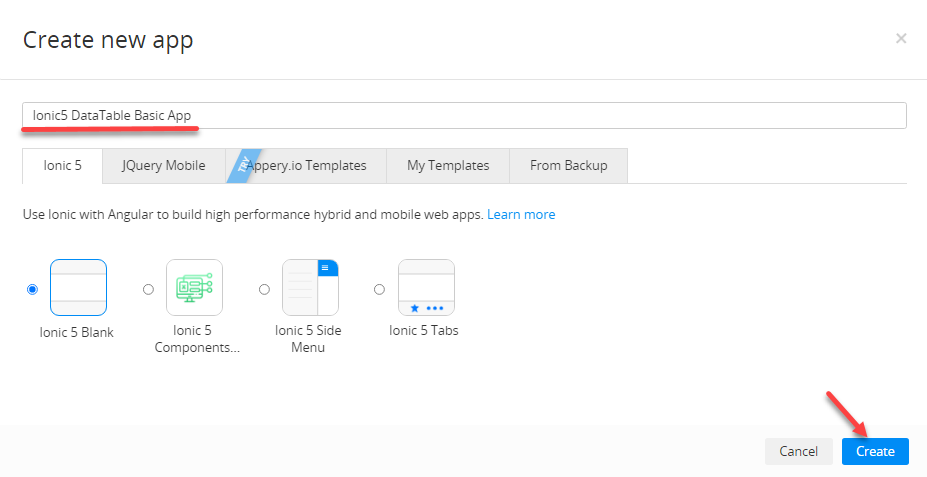The image size is (927, 477).
Task: Close the Create new app dialog
Action: [901, 38]
